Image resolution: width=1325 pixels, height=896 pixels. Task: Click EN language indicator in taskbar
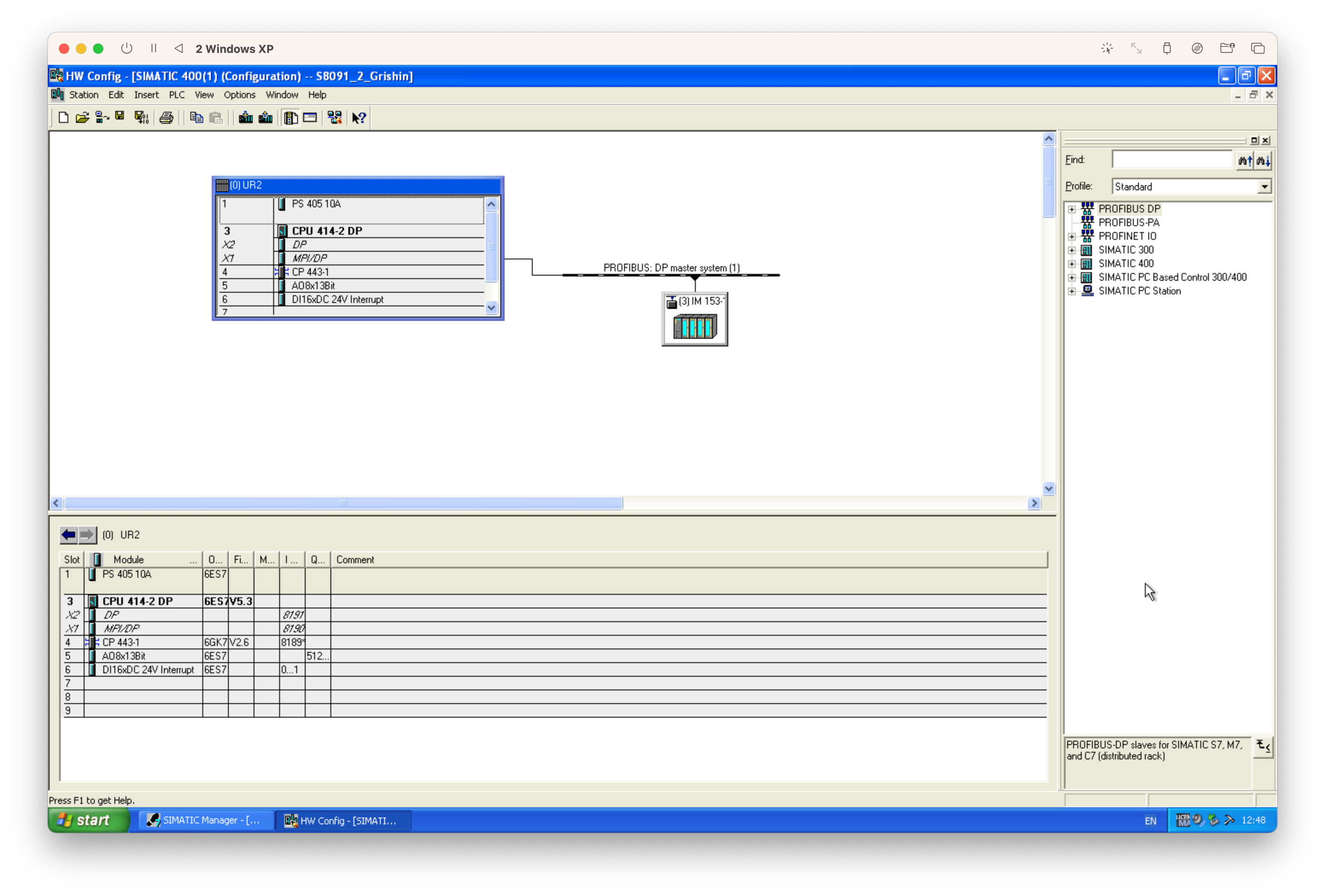tap(1150, 821)
